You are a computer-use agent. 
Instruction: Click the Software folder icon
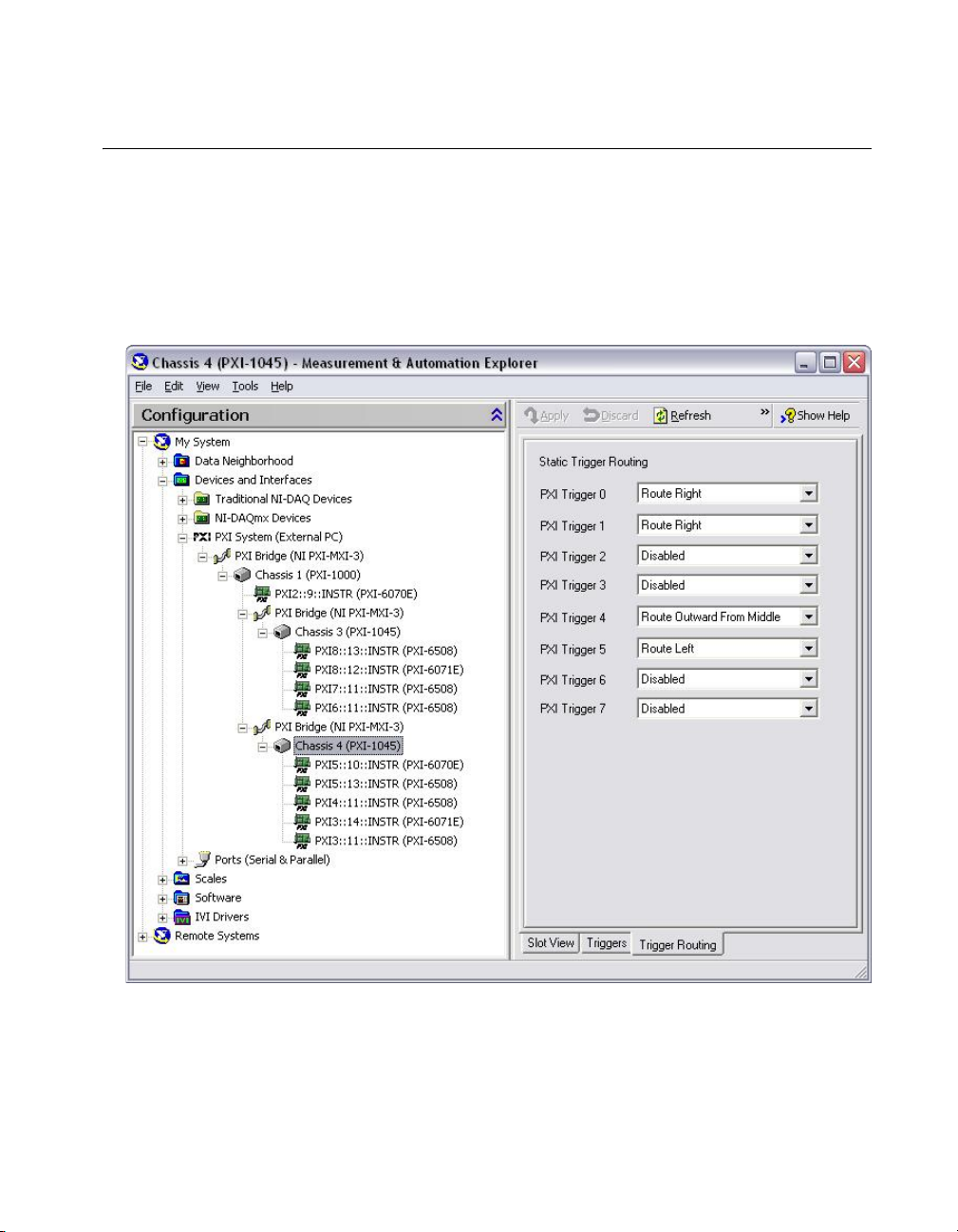point(181,899)
